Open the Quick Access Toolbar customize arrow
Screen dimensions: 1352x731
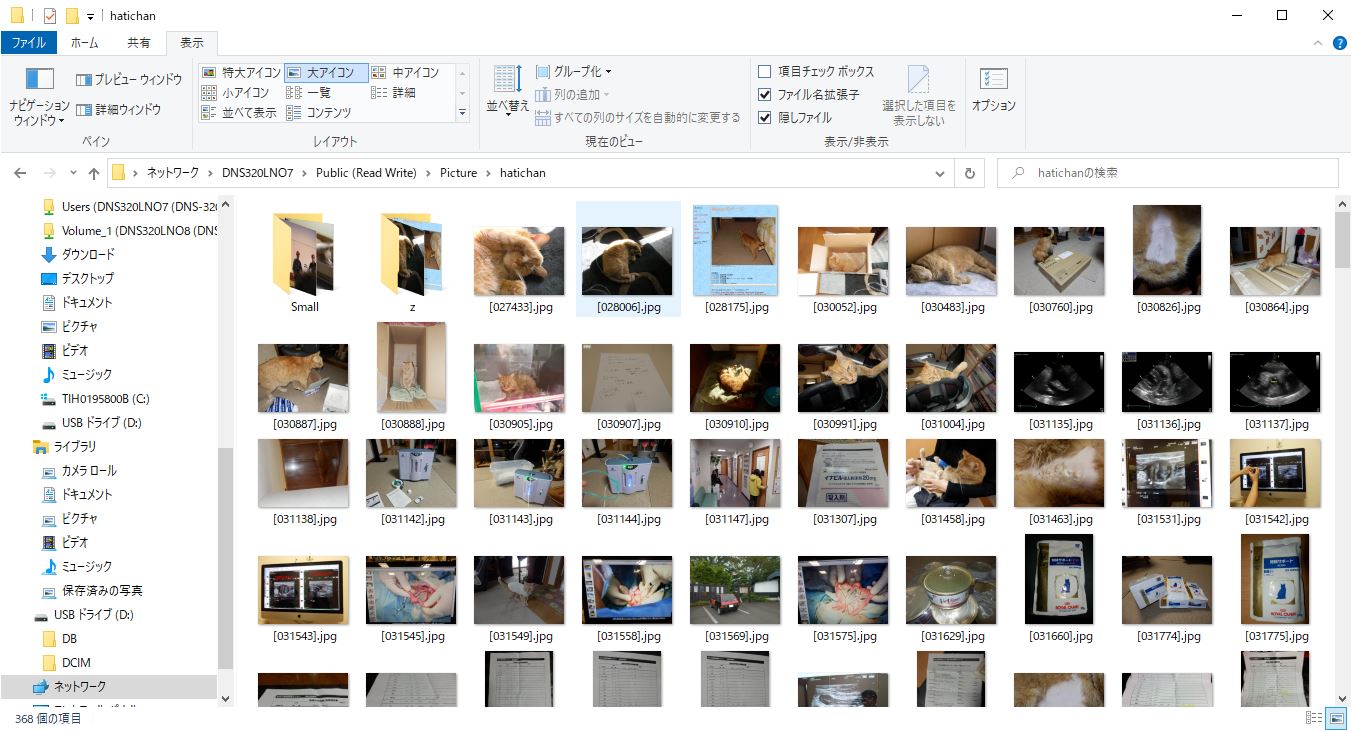(91, 16)
